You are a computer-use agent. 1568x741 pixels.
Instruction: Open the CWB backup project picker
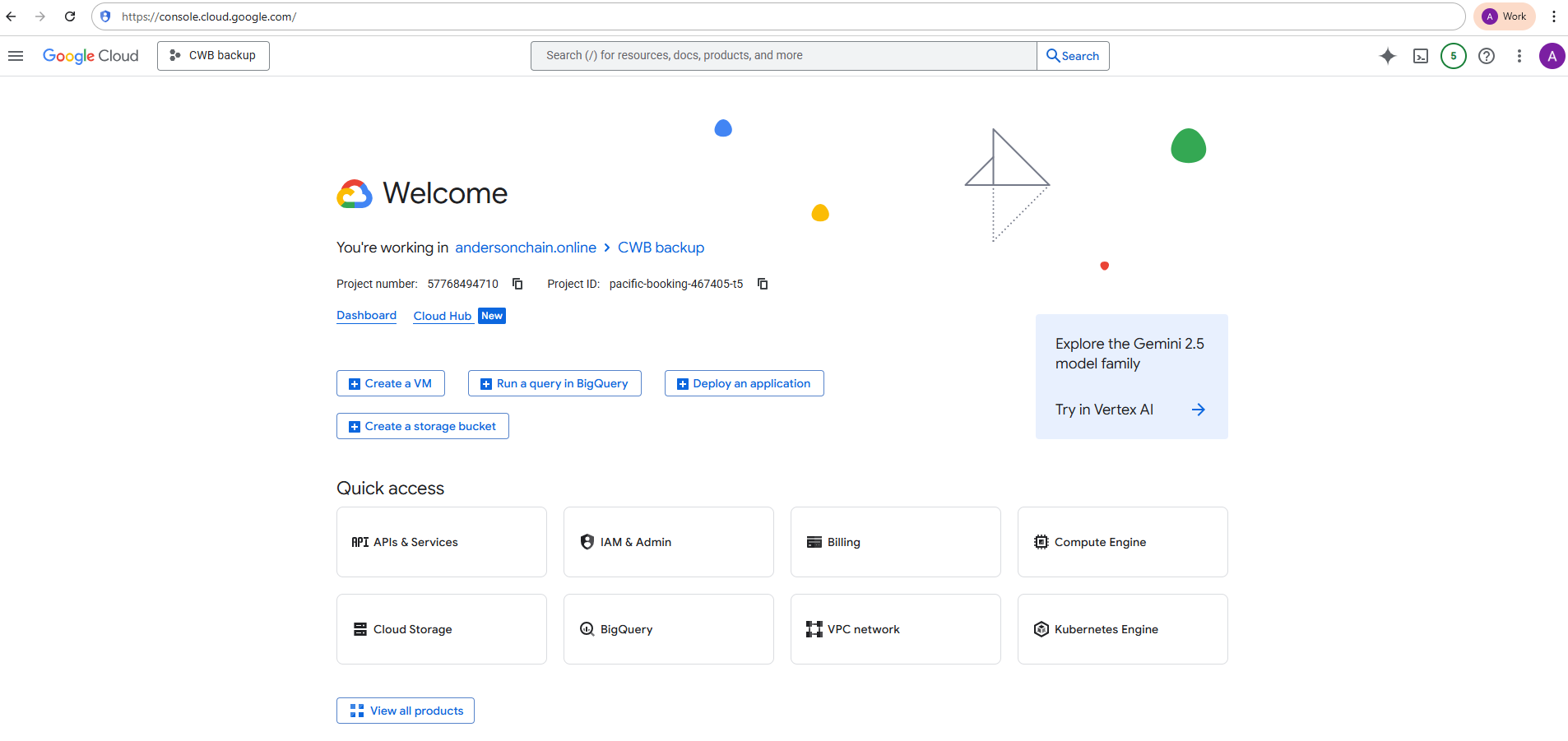pos(213,56)
